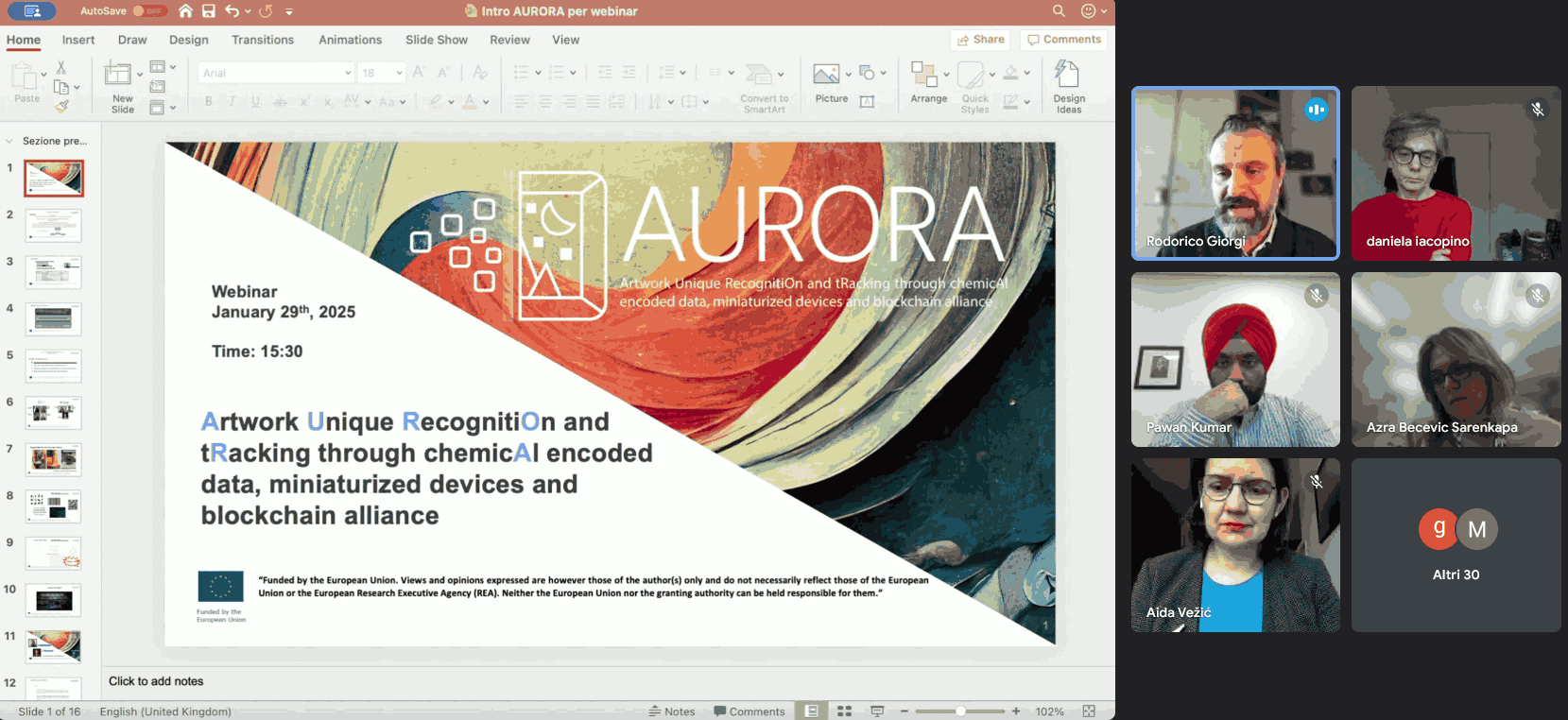Open the Section dropdown in ribbon
Image resolution: width=1568 pixels, height=720 pixels.
[163, 108]
